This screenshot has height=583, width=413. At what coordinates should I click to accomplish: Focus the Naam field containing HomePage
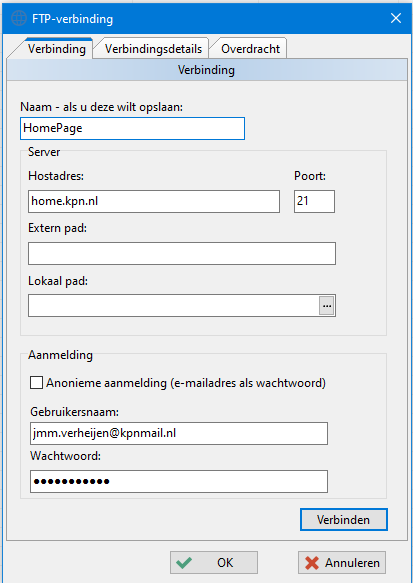[132, 128]
